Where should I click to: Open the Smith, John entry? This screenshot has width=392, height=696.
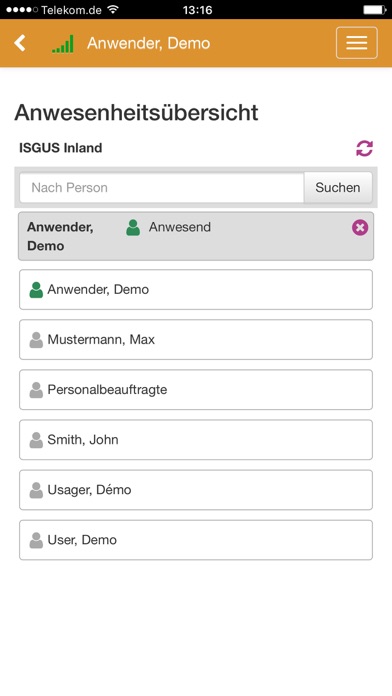(x=196, y=440)
